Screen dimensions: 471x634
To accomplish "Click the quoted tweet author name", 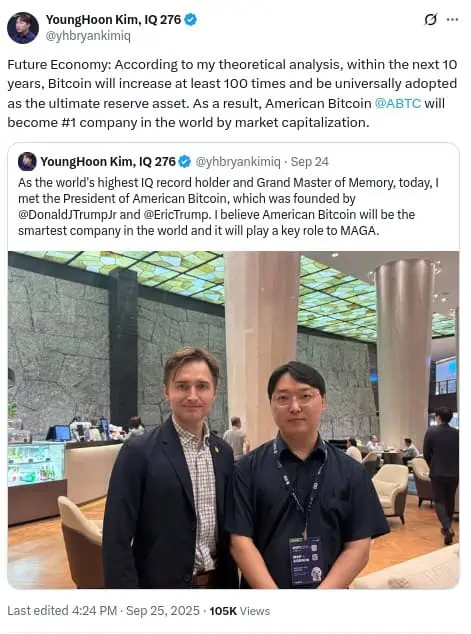I will tap(108, 162).
